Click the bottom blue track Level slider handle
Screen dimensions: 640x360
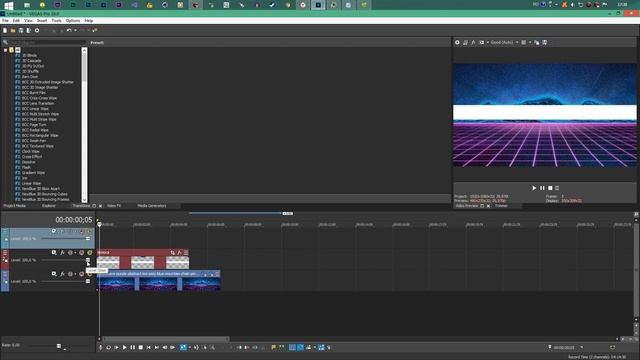(88, 281)
